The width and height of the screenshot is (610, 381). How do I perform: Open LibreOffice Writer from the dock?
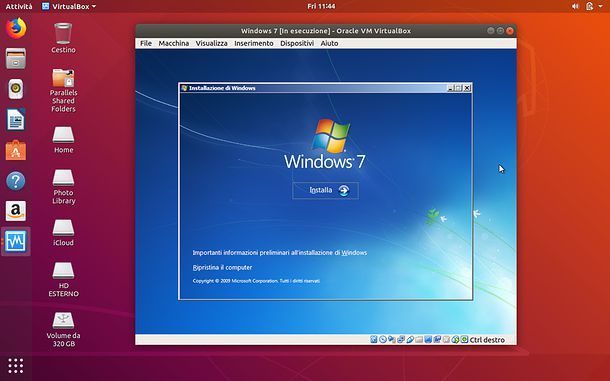click(x=16, y=119)
